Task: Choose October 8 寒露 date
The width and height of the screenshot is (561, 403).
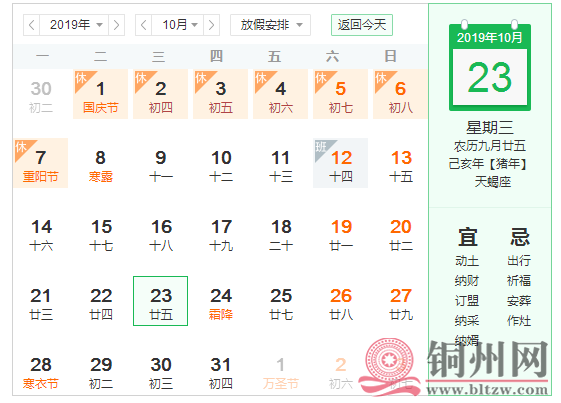Action: pyautogui.click(x=101, y=163)
